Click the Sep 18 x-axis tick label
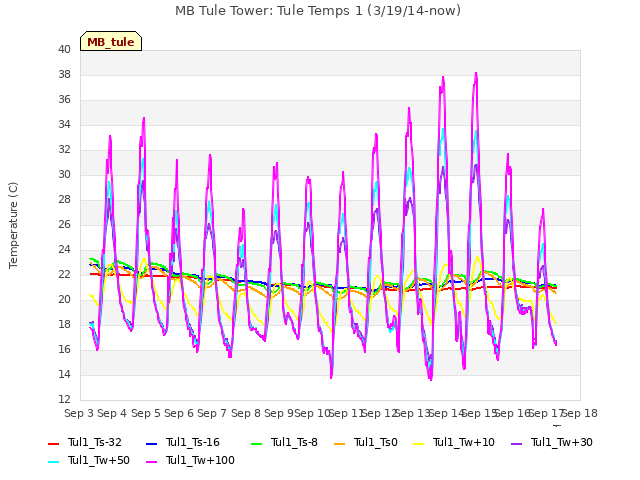 pos(580,413)
